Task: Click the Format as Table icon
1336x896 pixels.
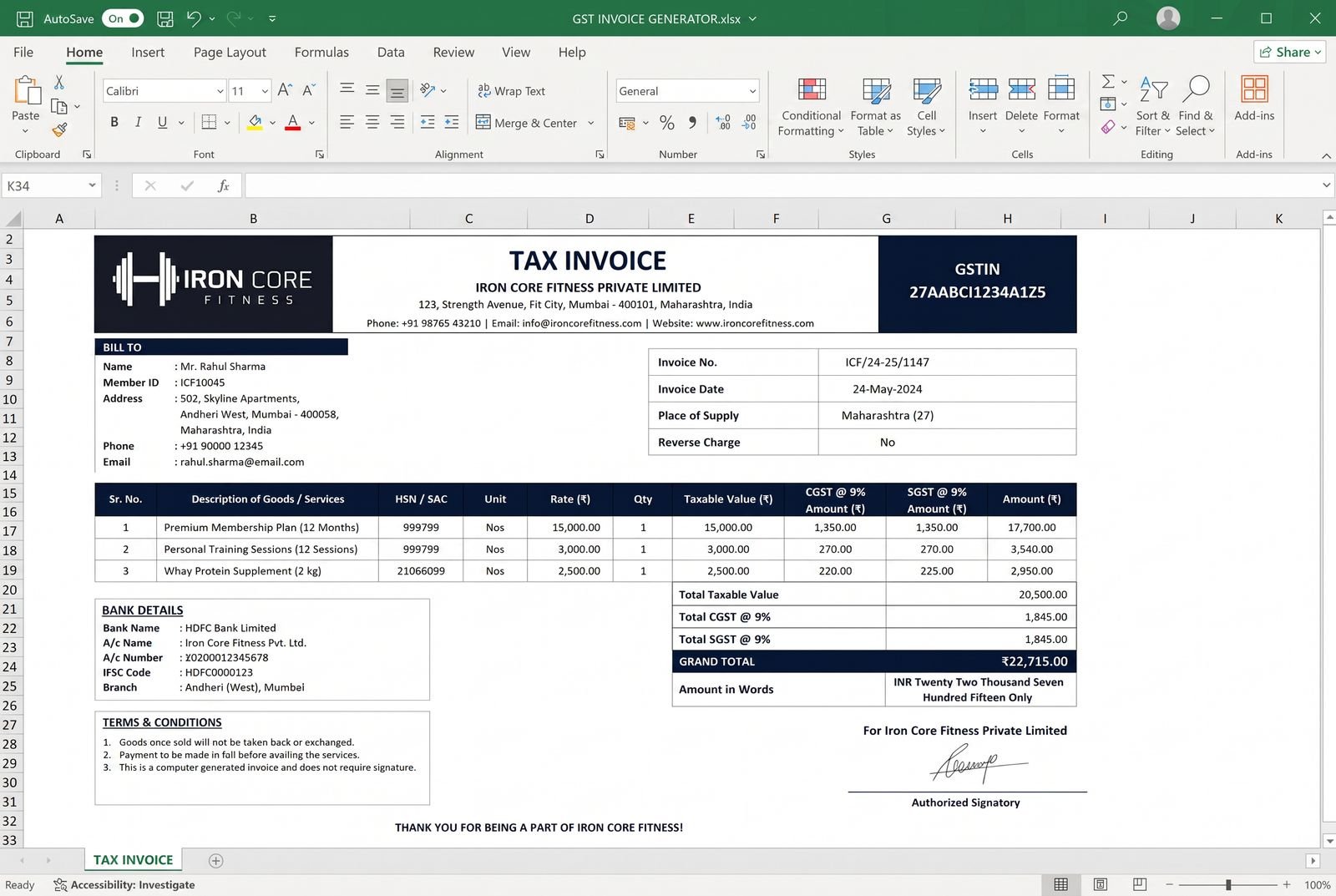Action: pos(876,91)
